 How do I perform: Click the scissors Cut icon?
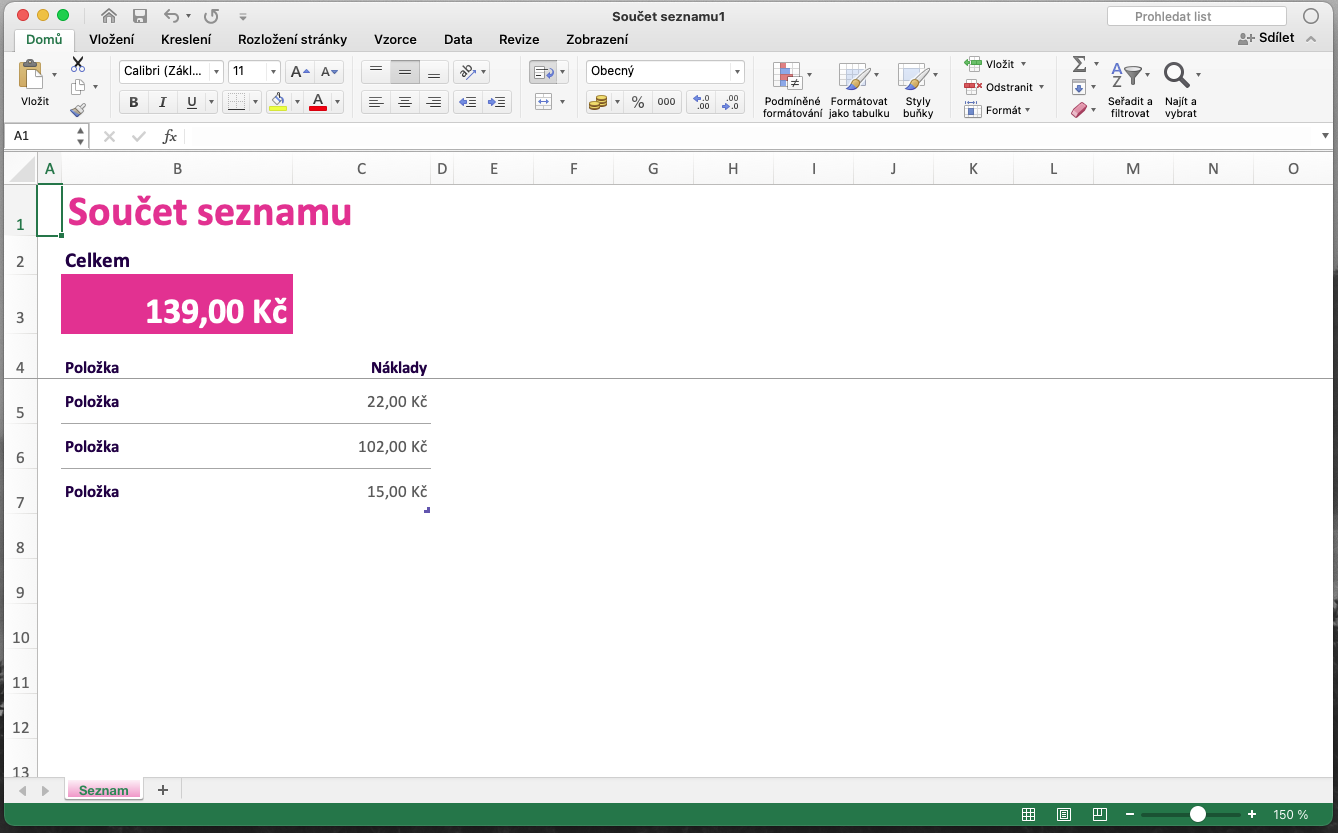pyautogui.click(x=78, y=64)
